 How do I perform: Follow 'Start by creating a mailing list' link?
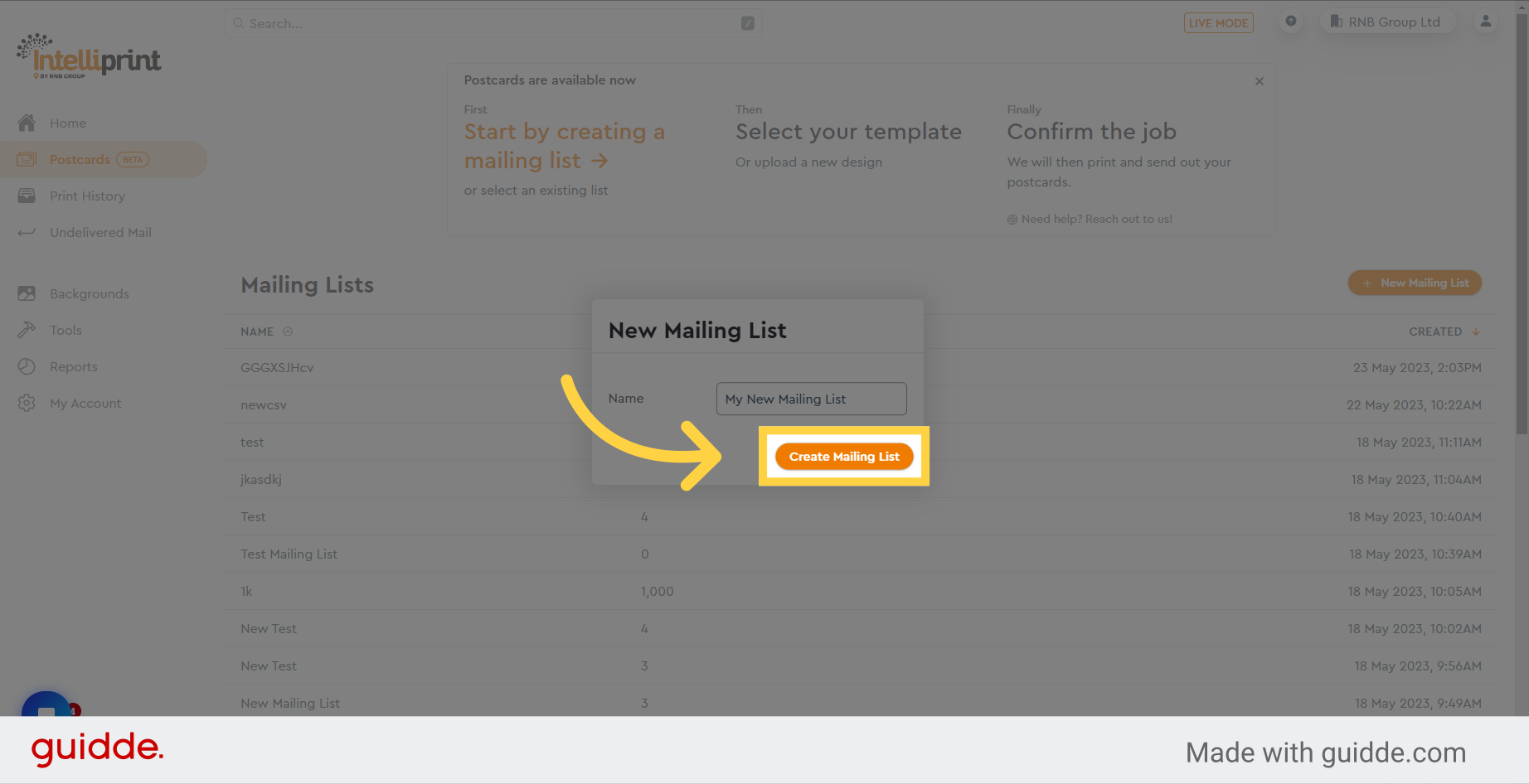[x=564, y=146]
